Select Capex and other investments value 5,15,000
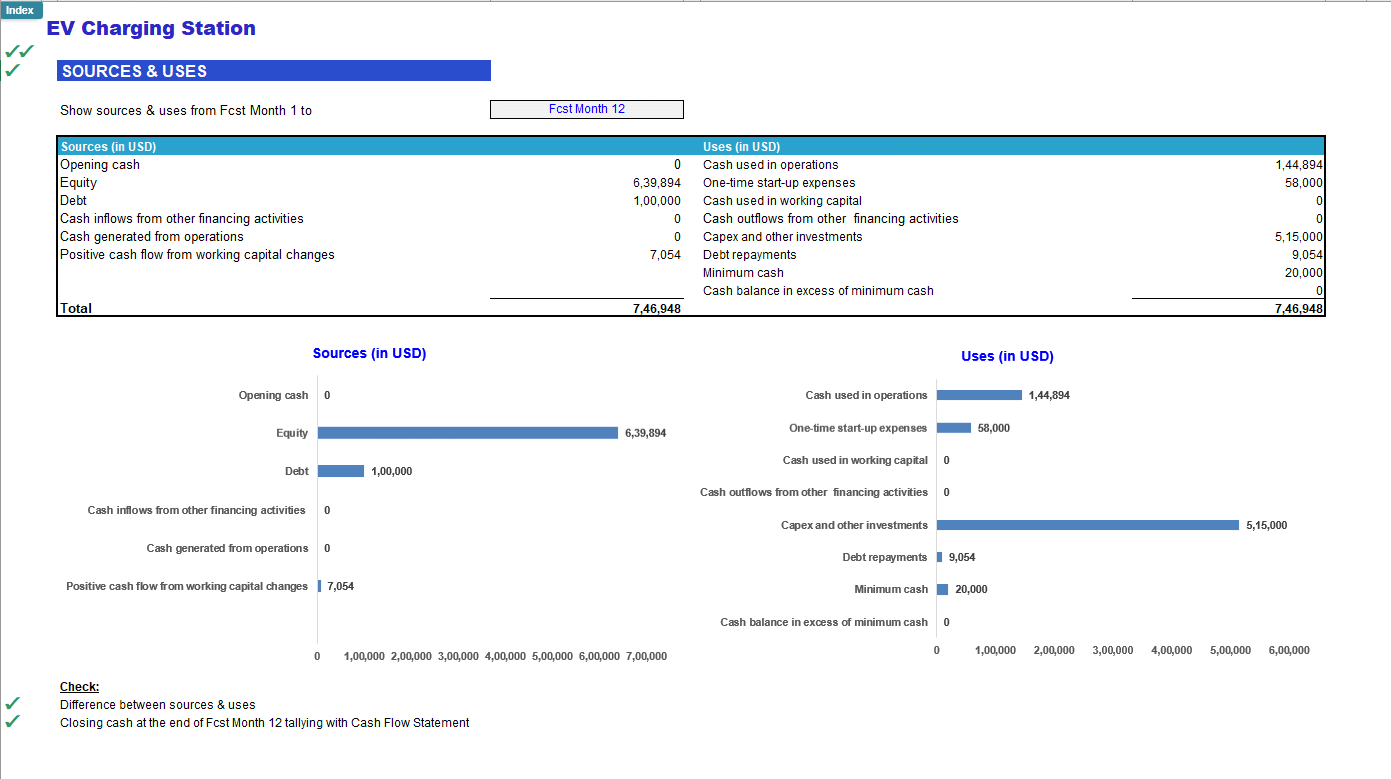This screenshot has width=1391, height=779. pos(1299,237)
